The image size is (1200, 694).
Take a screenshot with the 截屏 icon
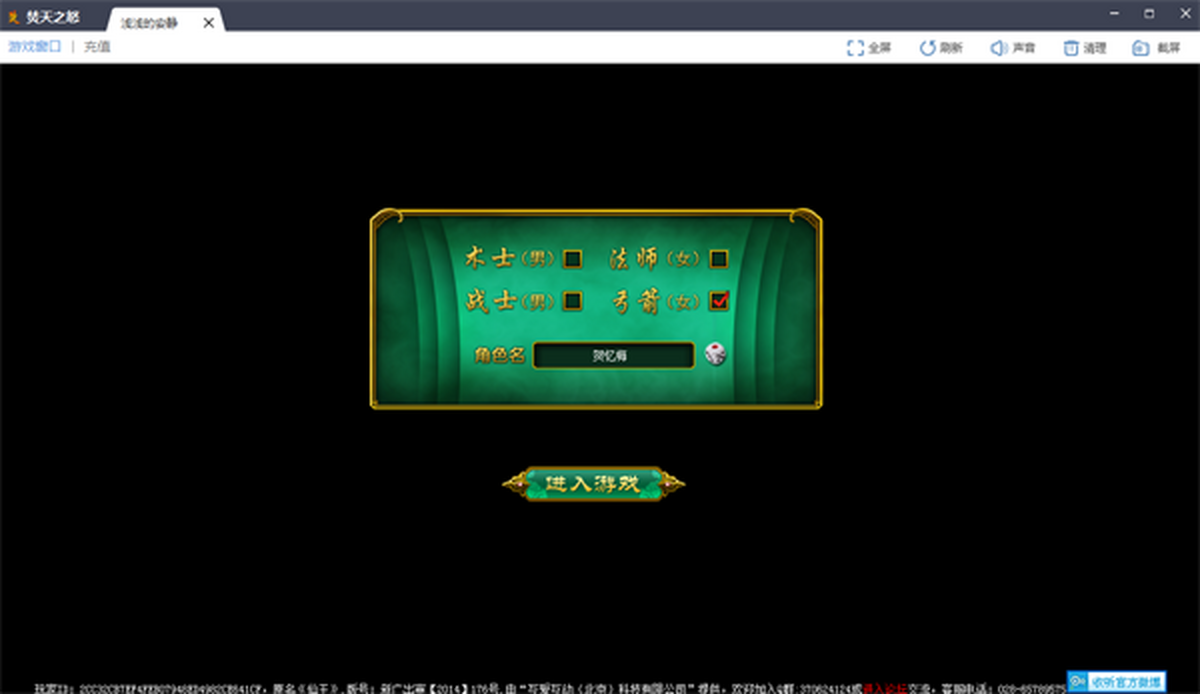[1141, 48]
